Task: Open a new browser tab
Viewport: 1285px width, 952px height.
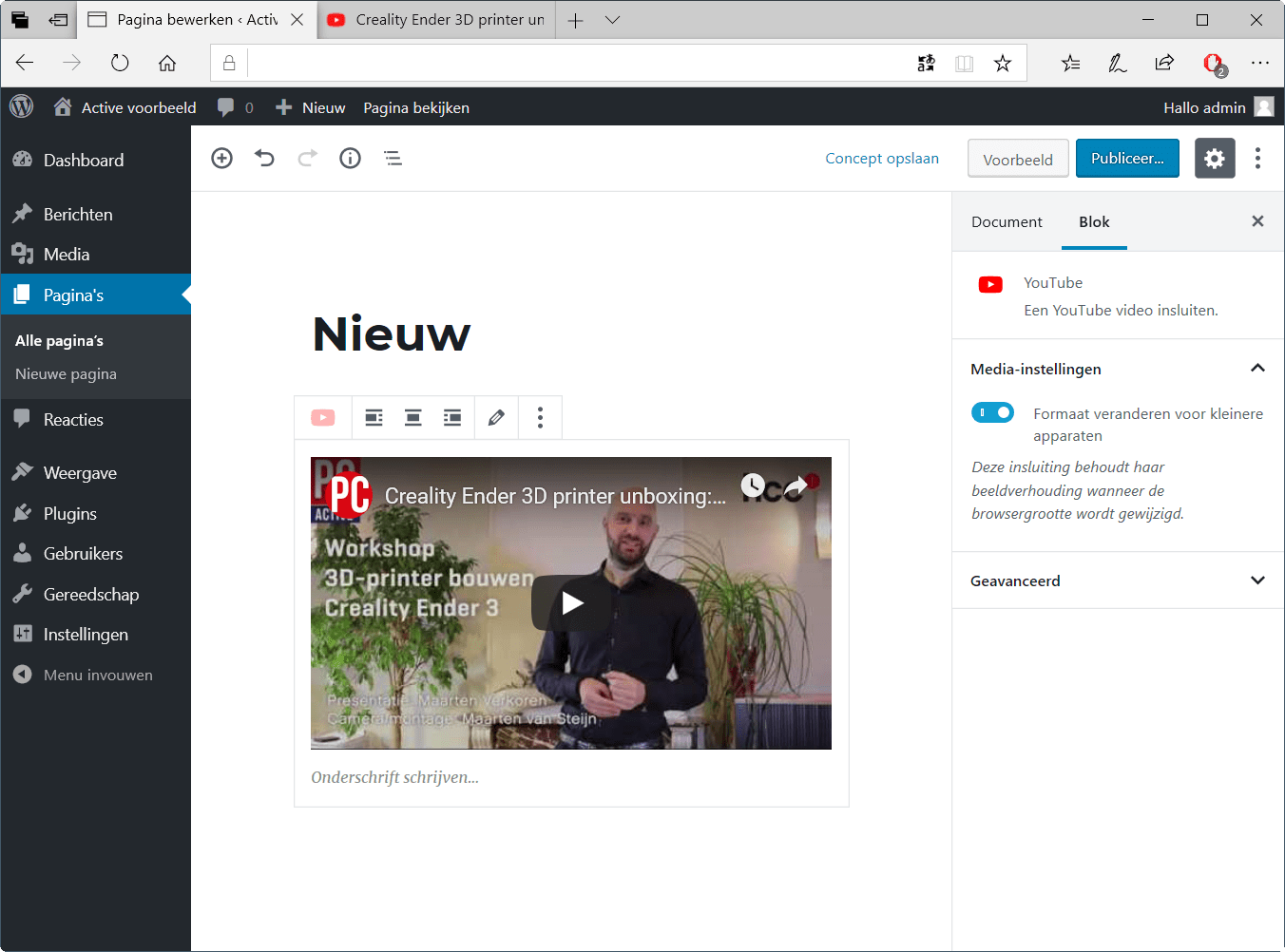Action: pos(575,20)
